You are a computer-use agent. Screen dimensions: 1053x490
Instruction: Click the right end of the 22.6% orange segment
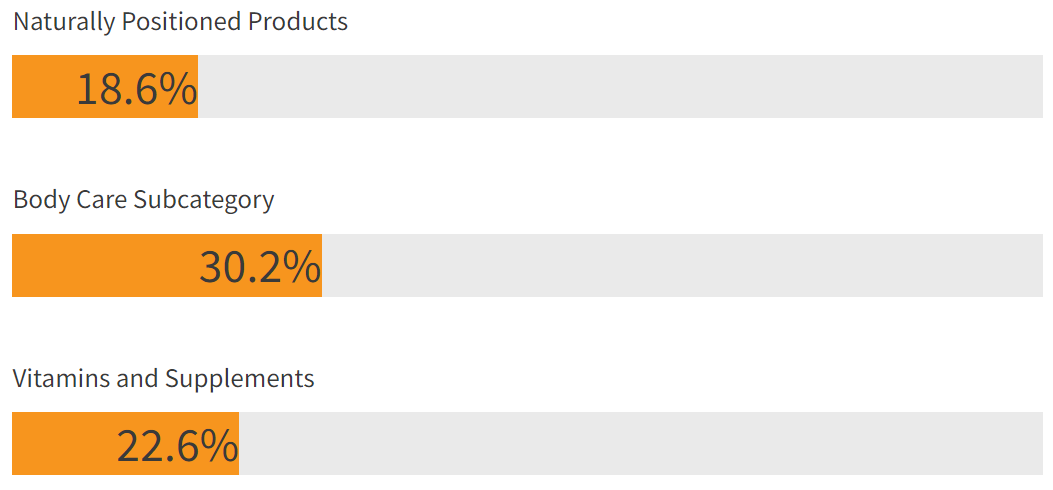pyautogui.click(x=236, y=444)
